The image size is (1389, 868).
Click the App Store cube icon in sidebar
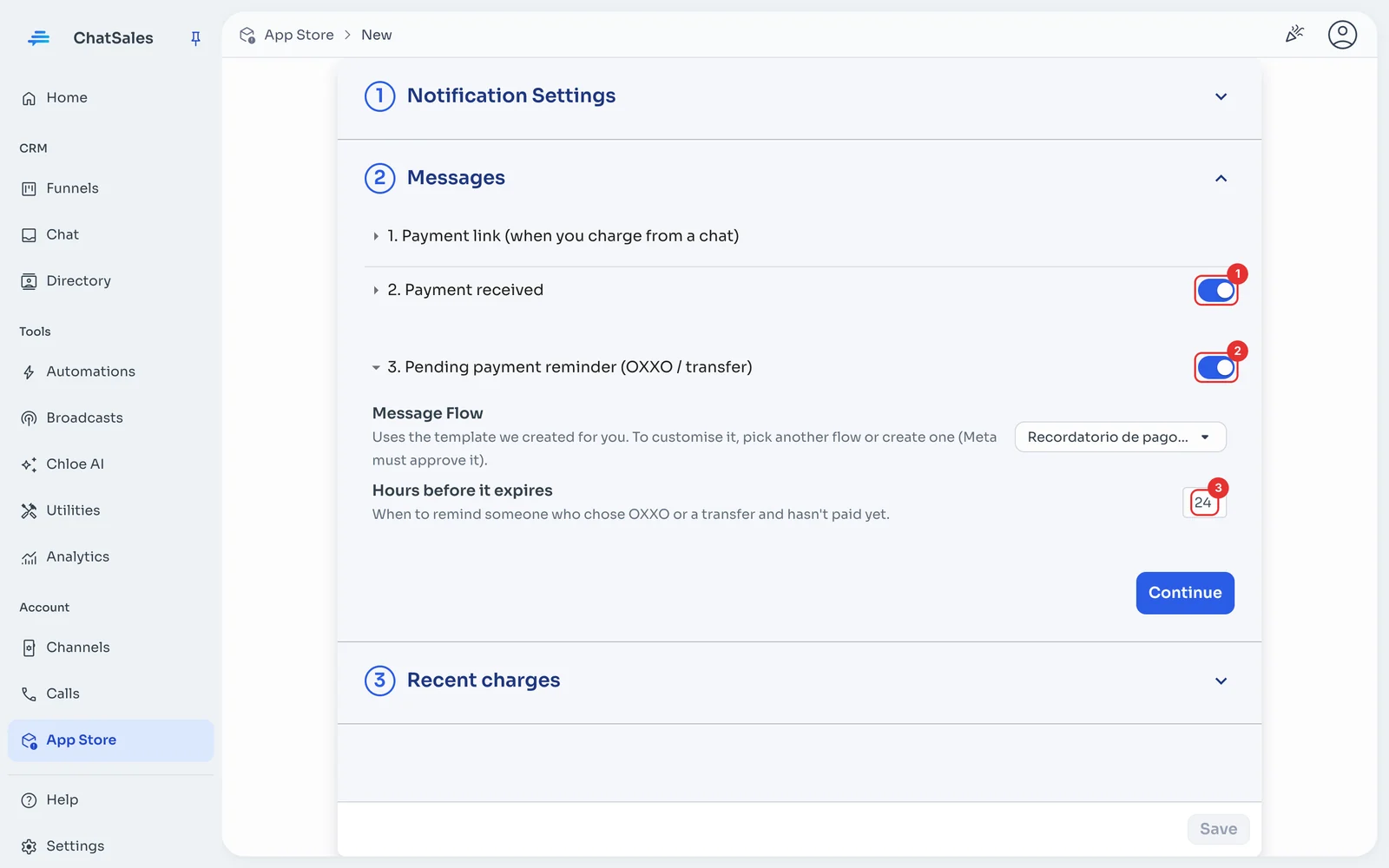click(x=29, y=740)
